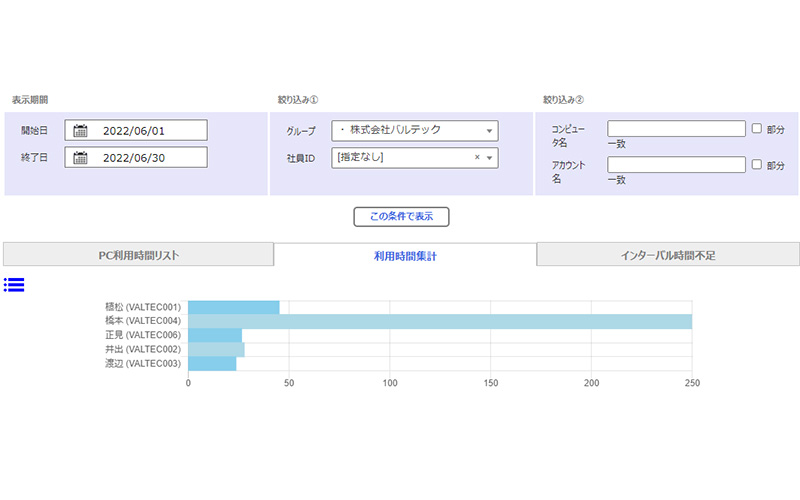Click the chart label 井出 (VALTEC002)
This screenshot has width=800, height=500.
pyautogui.click(x=143, y=349)
